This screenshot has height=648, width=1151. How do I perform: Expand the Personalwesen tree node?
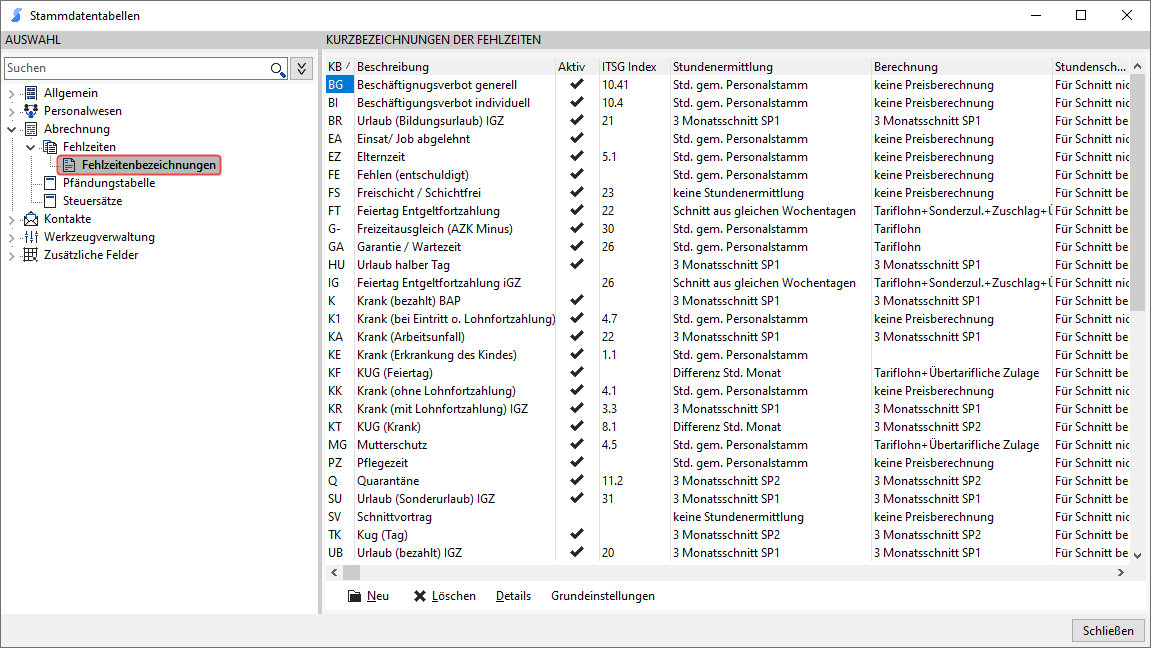pos(12,112)
